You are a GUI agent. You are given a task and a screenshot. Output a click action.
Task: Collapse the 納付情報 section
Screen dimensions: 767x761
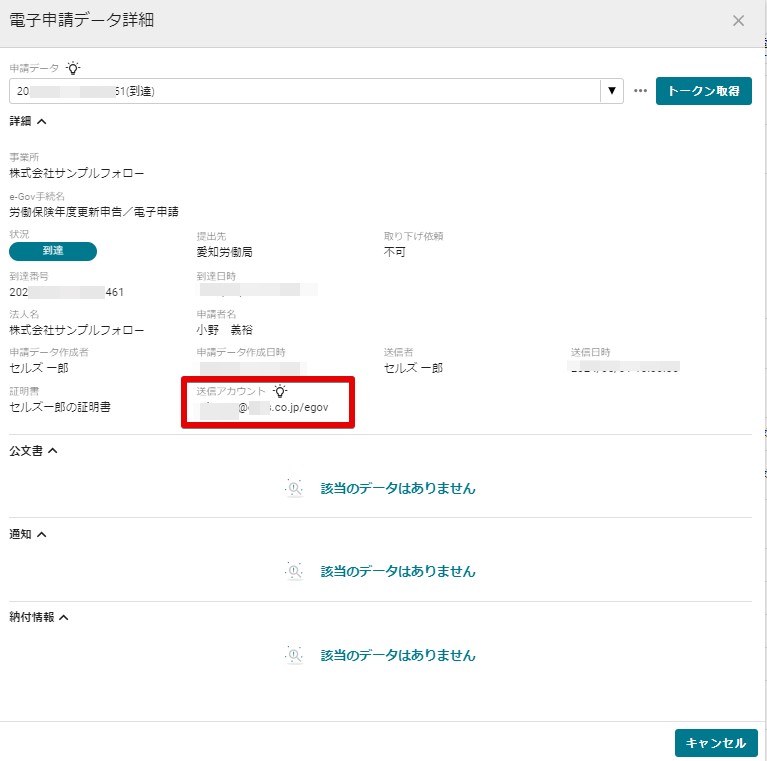(63, 617)
